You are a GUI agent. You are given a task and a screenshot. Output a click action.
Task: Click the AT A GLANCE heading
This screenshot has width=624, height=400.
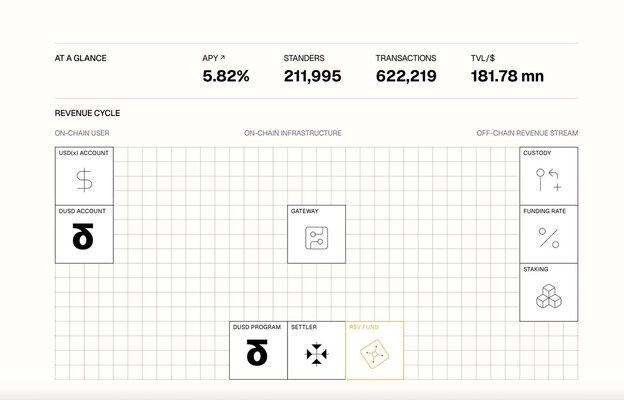coord(81,58)
